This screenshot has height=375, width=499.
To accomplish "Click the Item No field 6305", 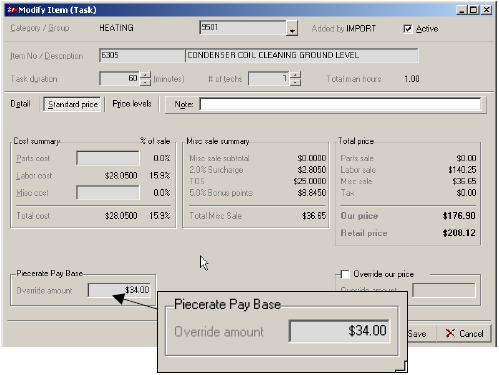I will point(142,55).
